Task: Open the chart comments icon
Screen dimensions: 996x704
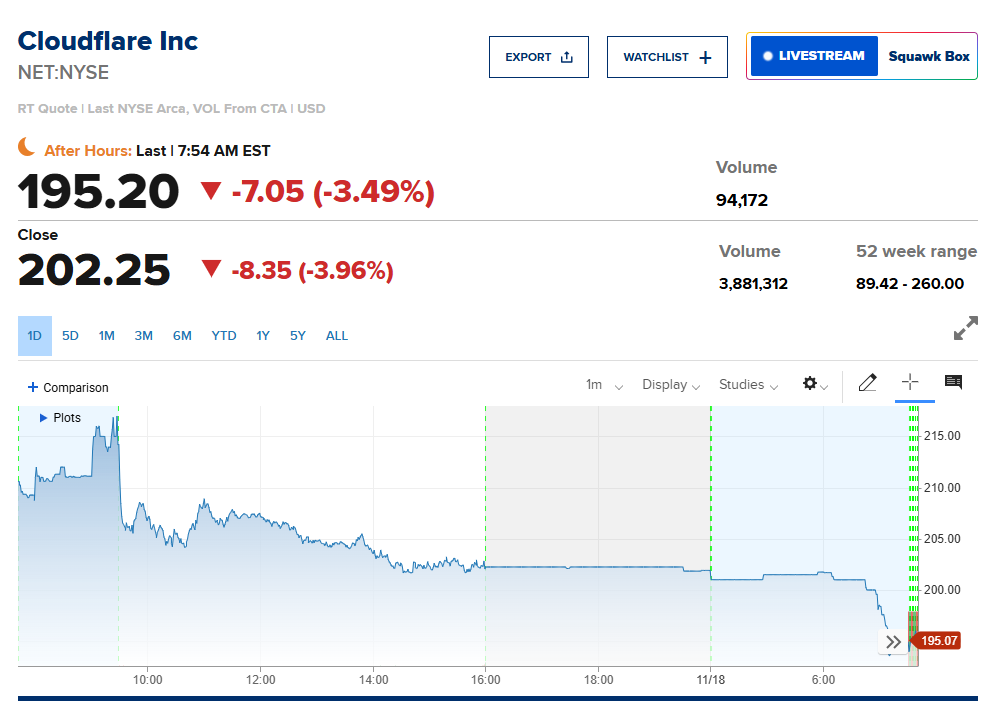Action: click(x=953, y=383)
